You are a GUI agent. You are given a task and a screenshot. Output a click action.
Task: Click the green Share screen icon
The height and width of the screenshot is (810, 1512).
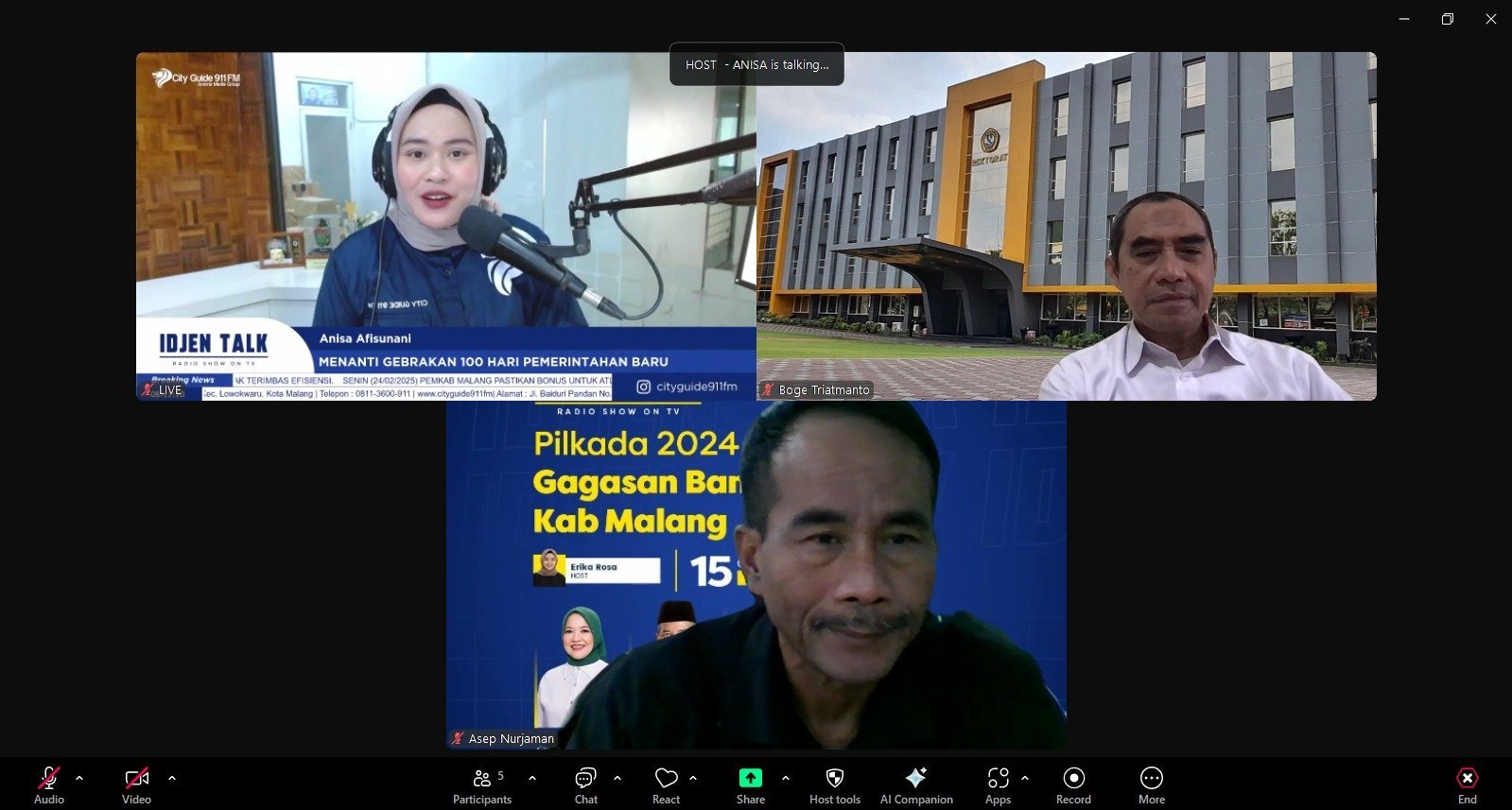750,778
